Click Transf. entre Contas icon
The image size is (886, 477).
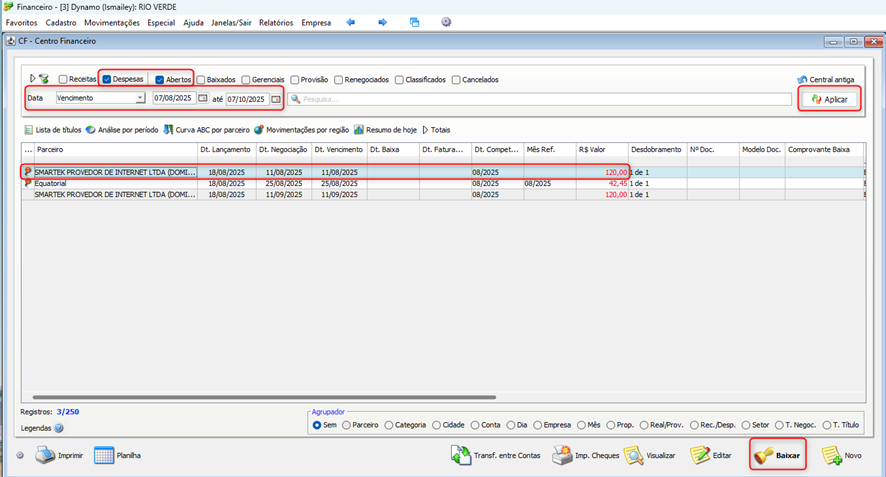[x=462, y=456]
